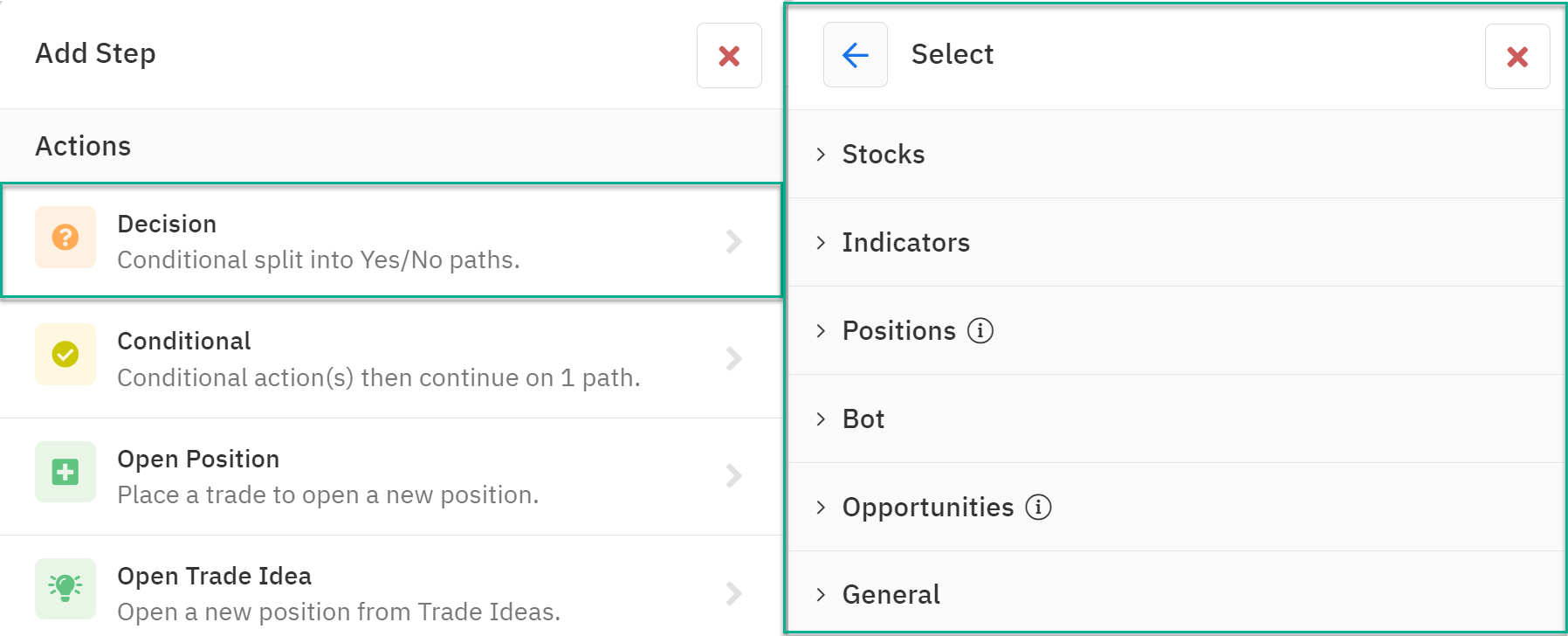Click the green Open Position plus icon
The width and height of the screenshot is (1568, 636).
[x=65, y=472]
